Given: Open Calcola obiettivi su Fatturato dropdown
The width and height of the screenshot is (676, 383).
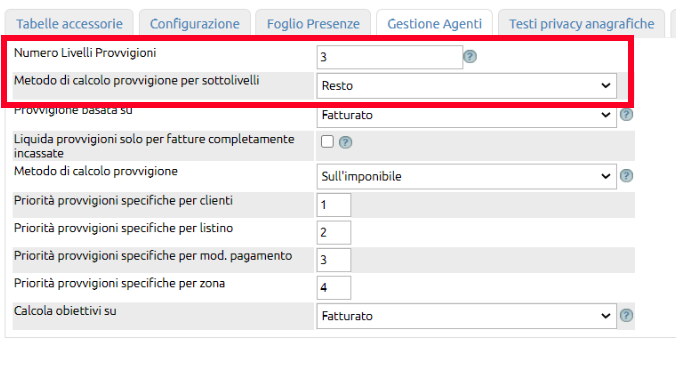Looking at the screenshot, I should click(x=466, y=316).
